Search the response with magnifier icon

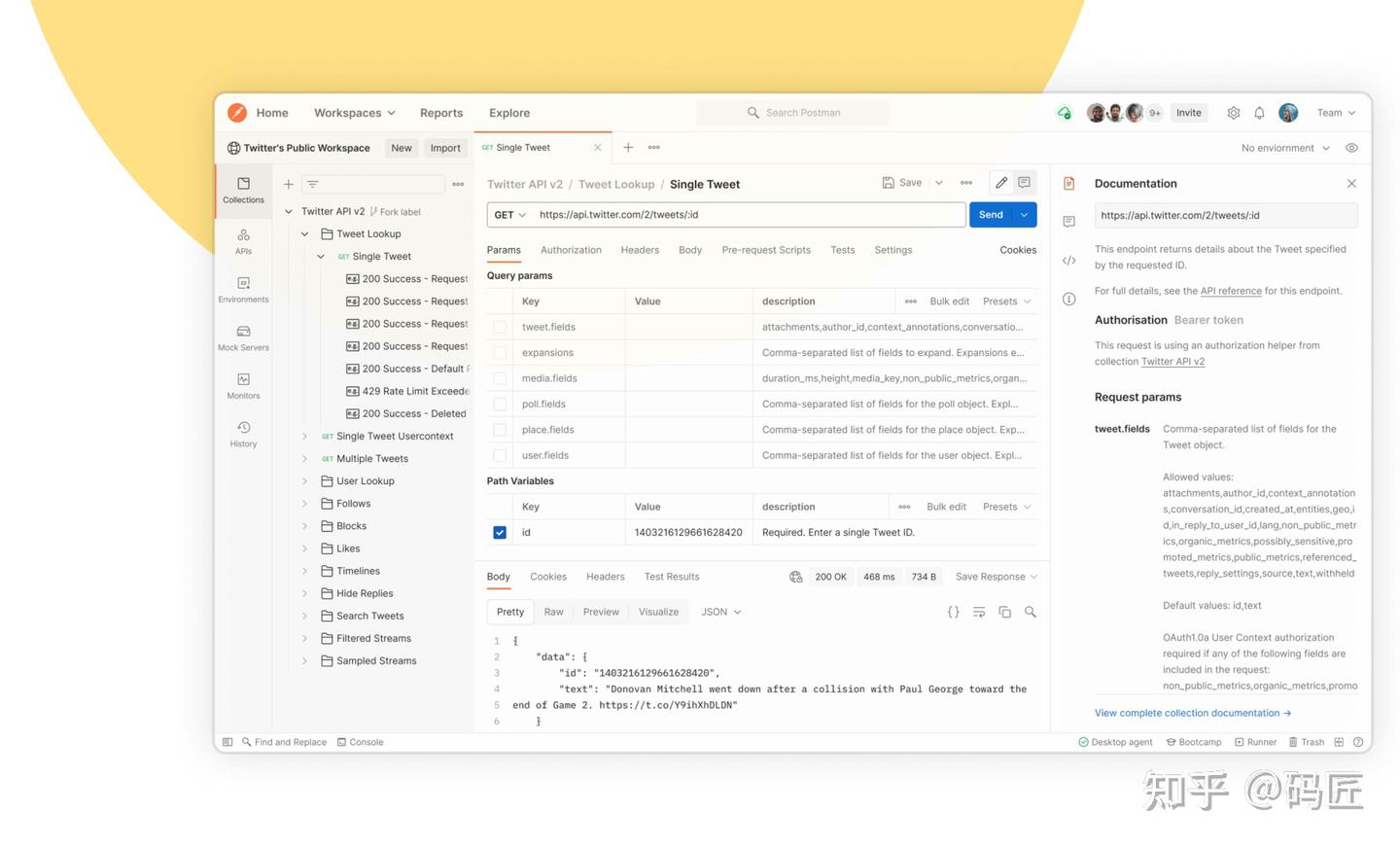[1031, 612]
